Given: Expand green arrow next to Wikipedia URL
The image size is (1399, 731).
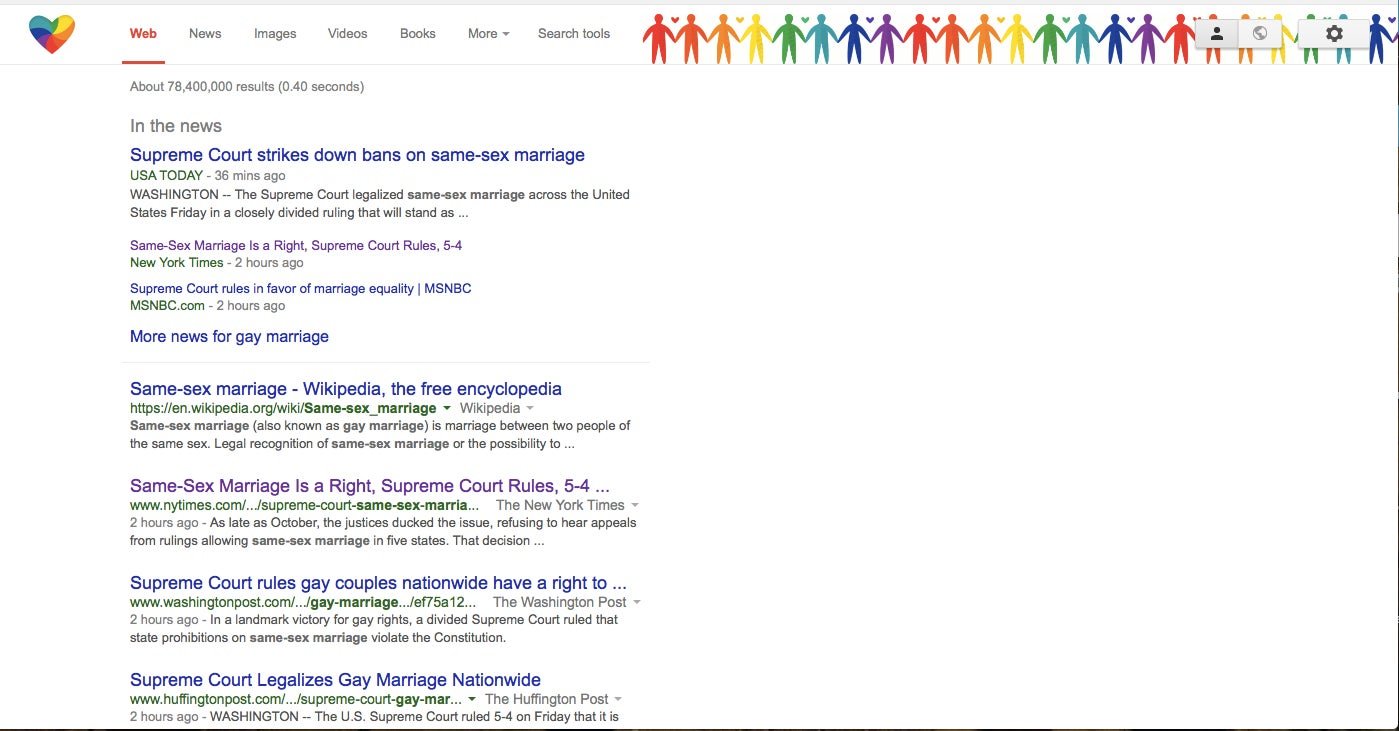Looking at the screenshot, I should (446, 409).
